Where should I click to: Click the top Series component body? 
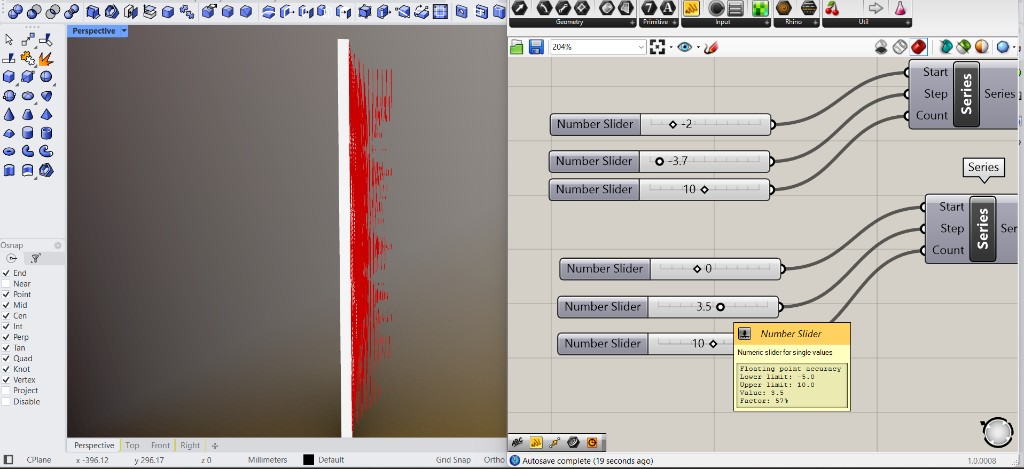click(967, 93)
